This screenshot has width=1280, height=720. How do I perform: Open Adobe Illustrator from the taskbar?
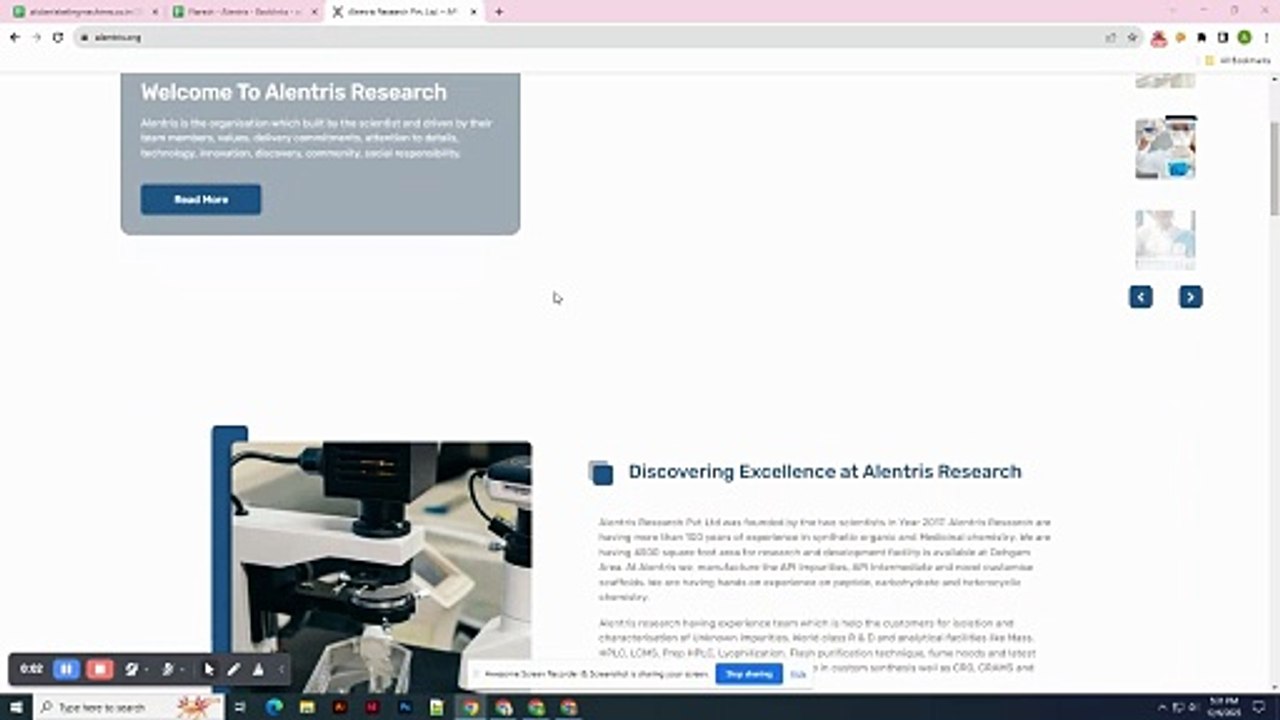(x=340, y=707)
